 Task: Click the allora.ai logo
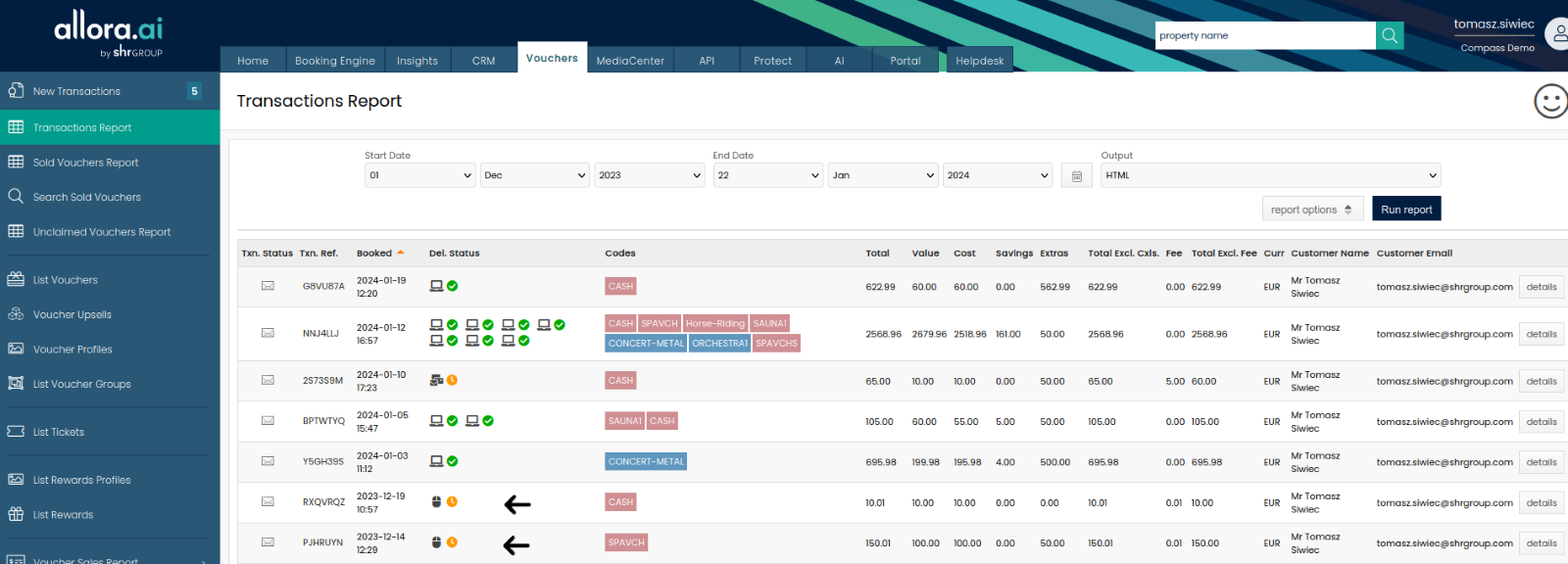(109, 33)
